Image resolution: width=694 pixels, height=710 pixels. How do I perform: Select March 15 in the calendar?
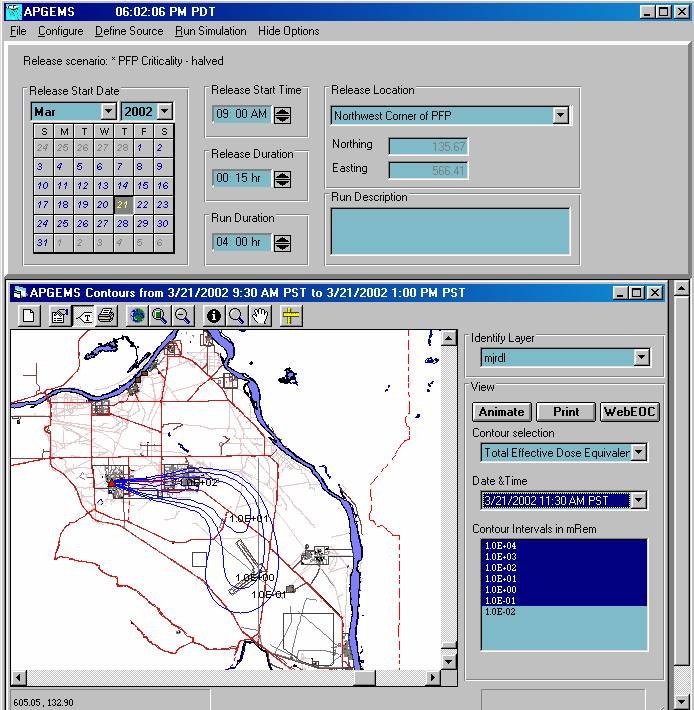(x=143, y=185)
